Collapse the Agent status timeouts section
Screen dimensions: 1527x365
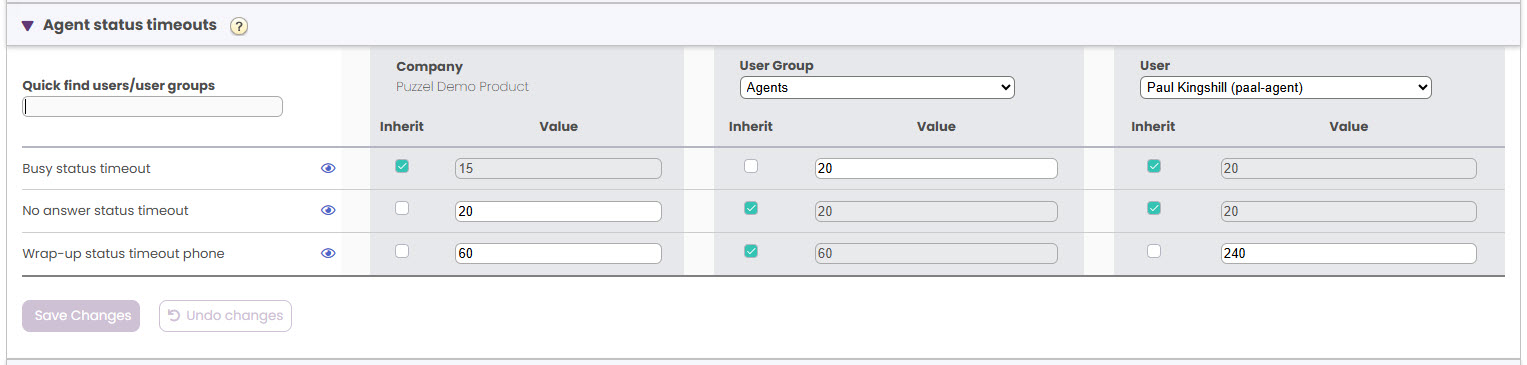(x=28, y=26)
